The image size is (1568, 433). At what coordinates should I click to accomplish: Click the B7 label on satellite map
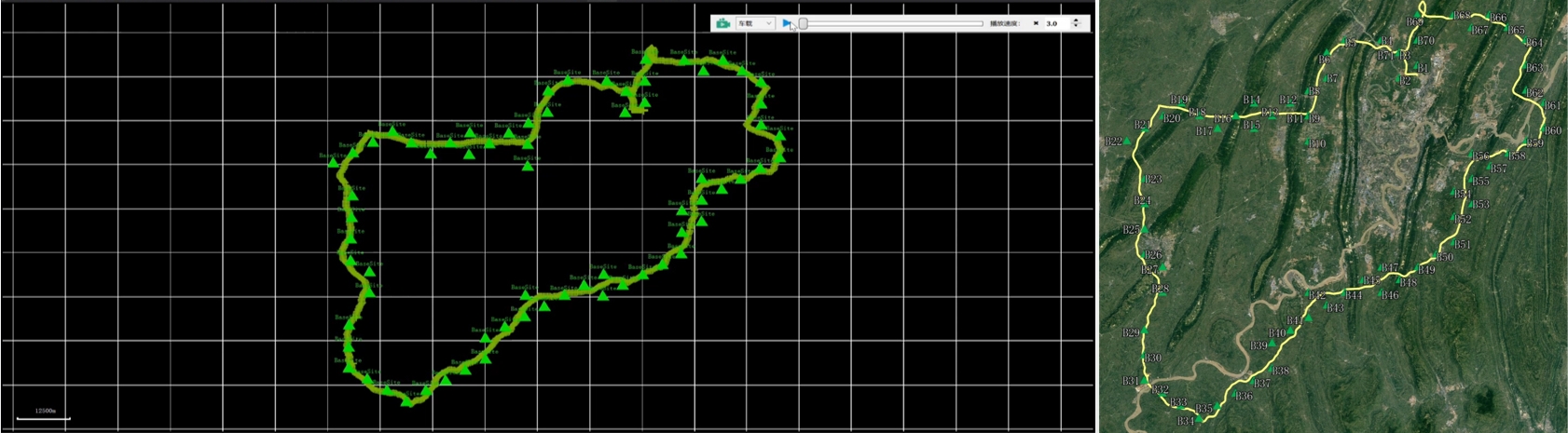[1332, 78]
